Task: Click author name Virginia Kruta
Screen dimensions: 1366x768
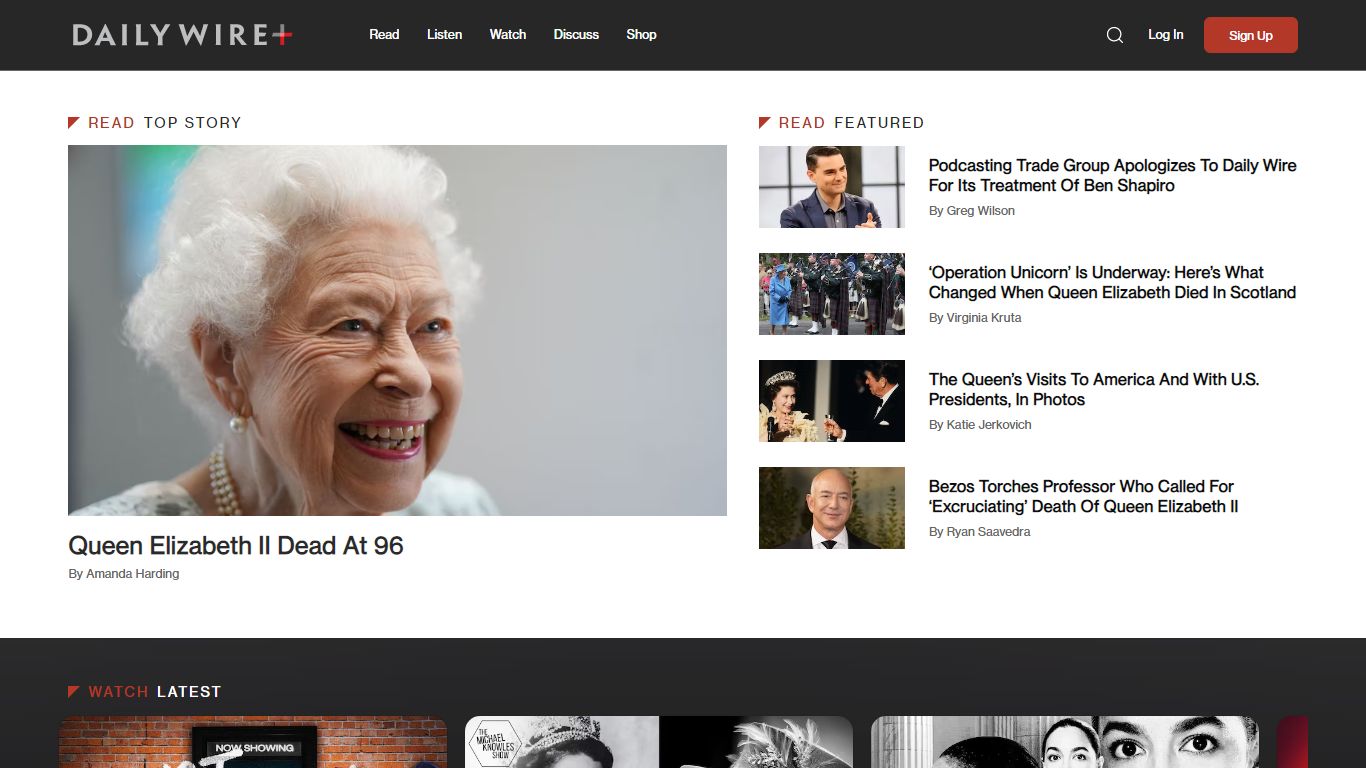Action: point(984,318)
